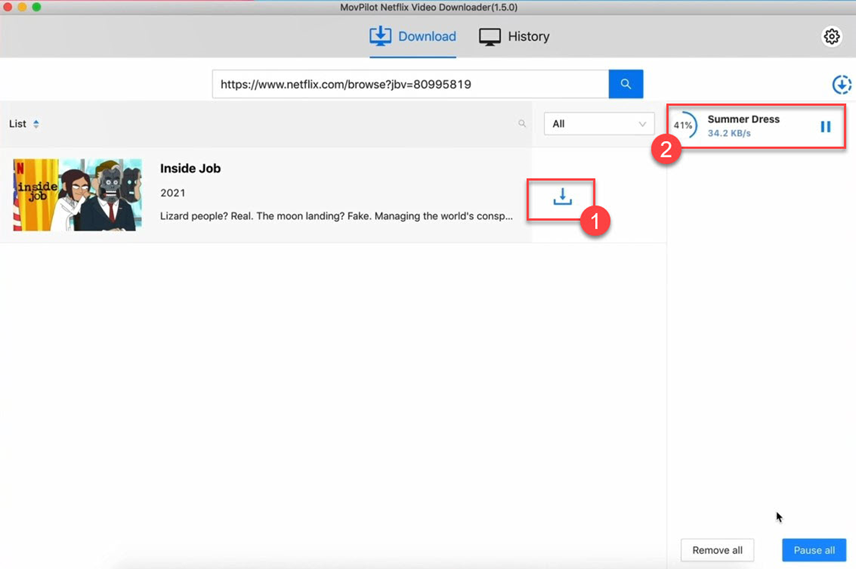Click the 34.2 KB/s speed text
Viewport: 856px width, 569px height.
pyautogui.click(x=729, y=133)
